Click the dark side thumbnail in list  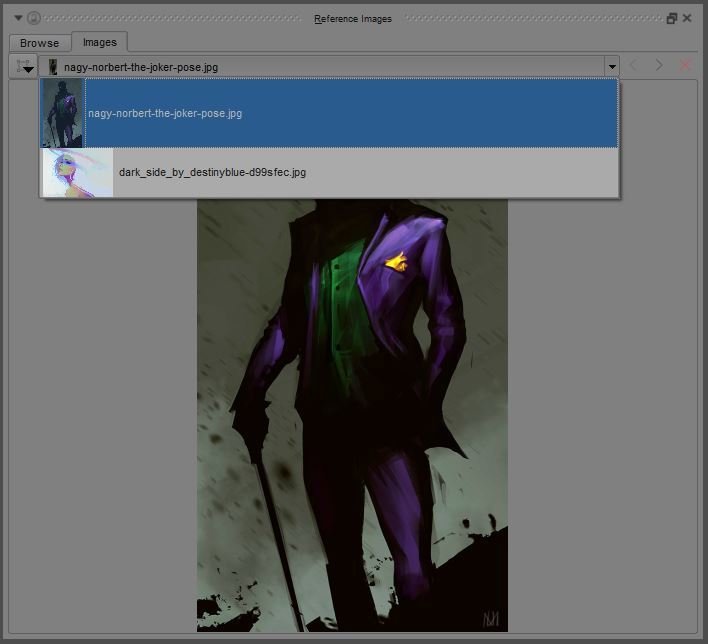(x=78, y=173)
